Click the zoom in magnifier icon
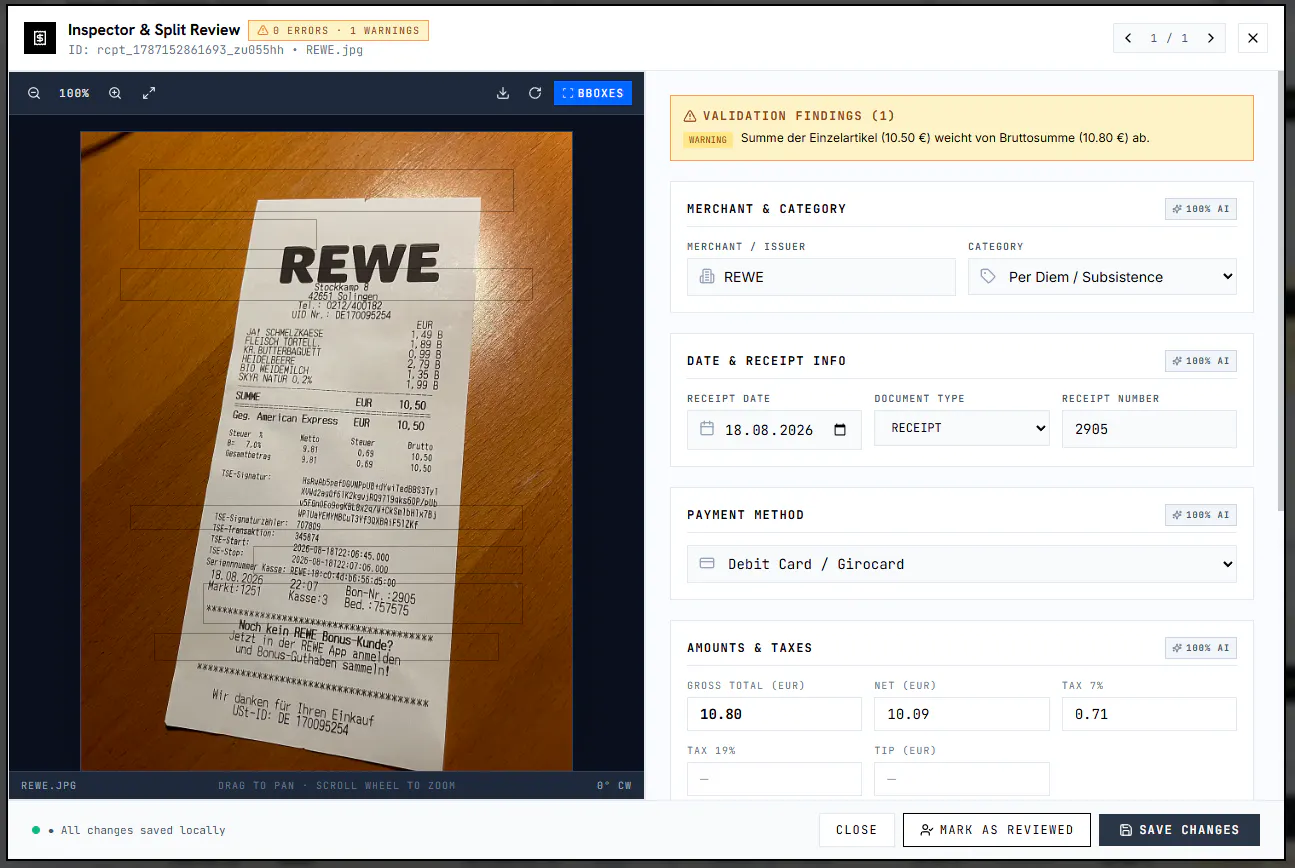This screenshot has width=1295, height=868. [x=115, y=93]
